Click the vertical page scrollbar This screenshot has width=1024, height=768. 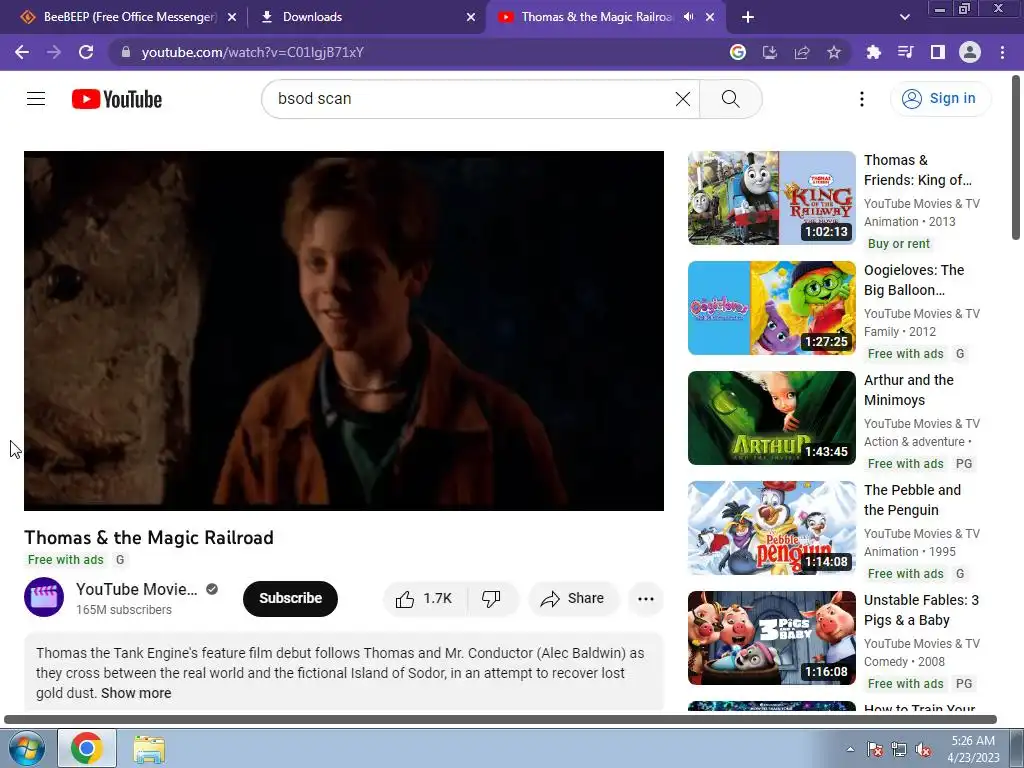point(1016,158)
